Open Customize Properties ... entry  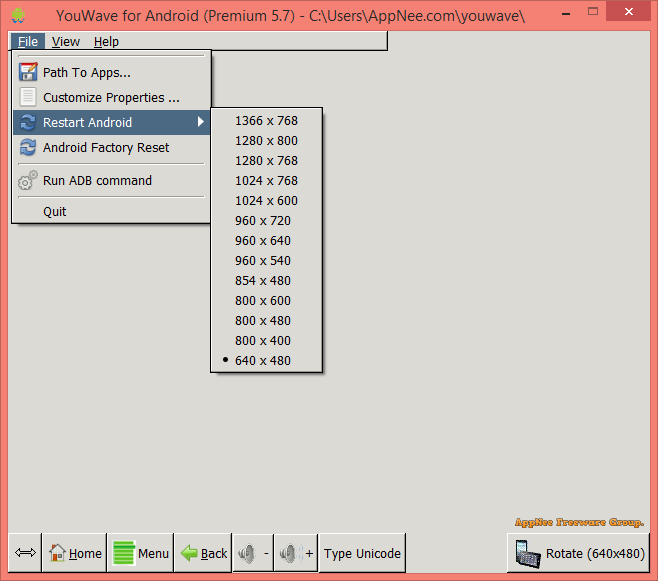point(112,97)
